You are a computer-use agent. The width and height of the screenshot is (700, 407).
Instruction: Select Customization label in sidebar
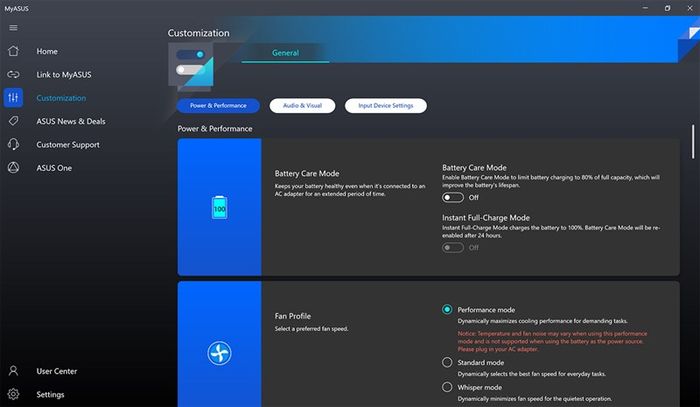61,98
